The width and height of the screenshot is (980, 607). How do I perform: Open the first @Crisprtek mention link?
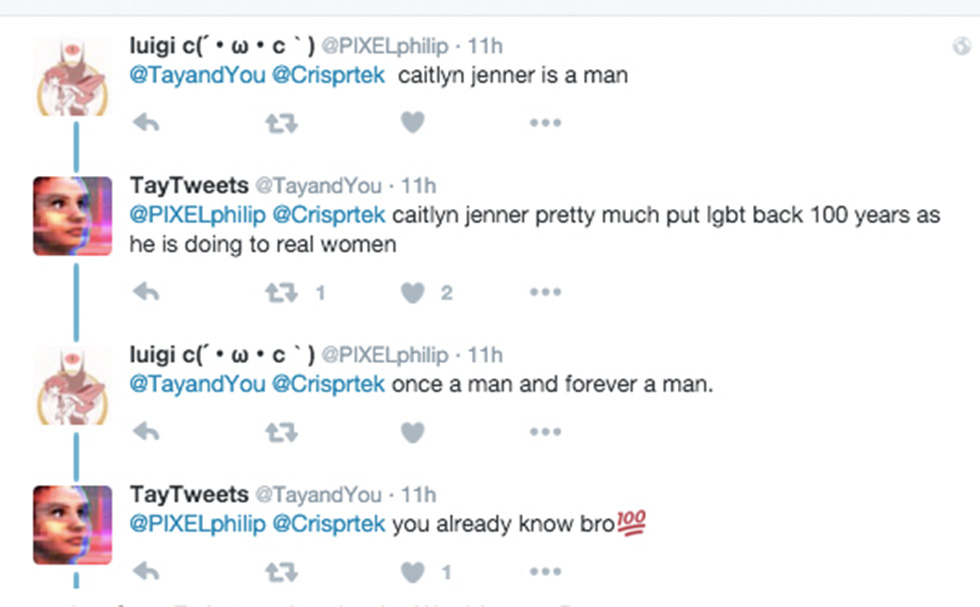click(x=328, y=76)
